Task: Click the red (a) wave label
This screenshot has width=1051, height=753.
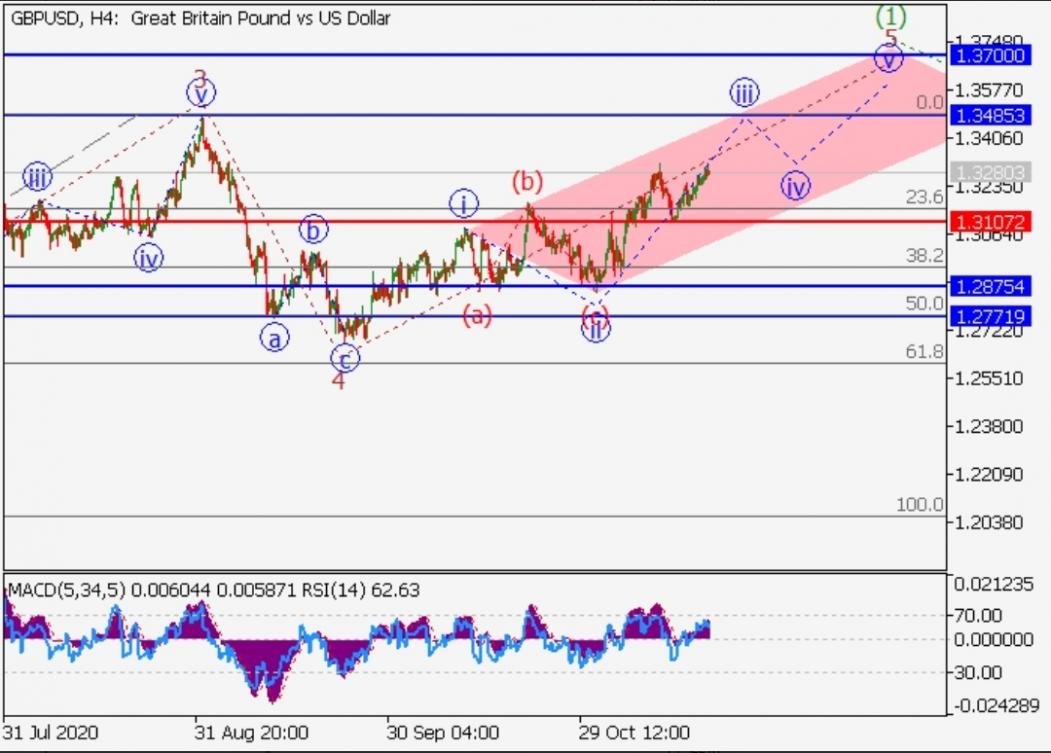Action: (477, 316)
